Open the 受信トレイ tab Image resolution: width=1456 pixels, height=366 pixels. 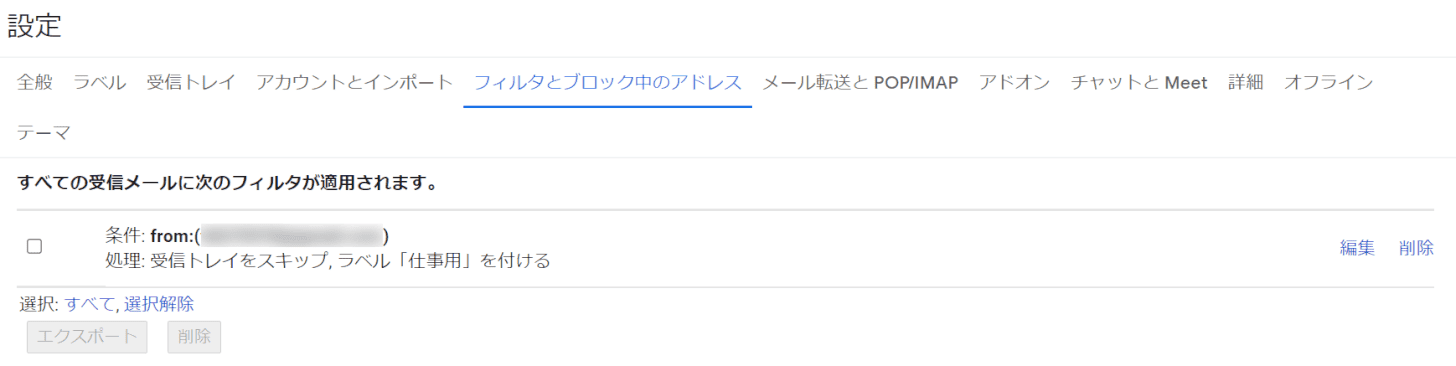point(191,82)
